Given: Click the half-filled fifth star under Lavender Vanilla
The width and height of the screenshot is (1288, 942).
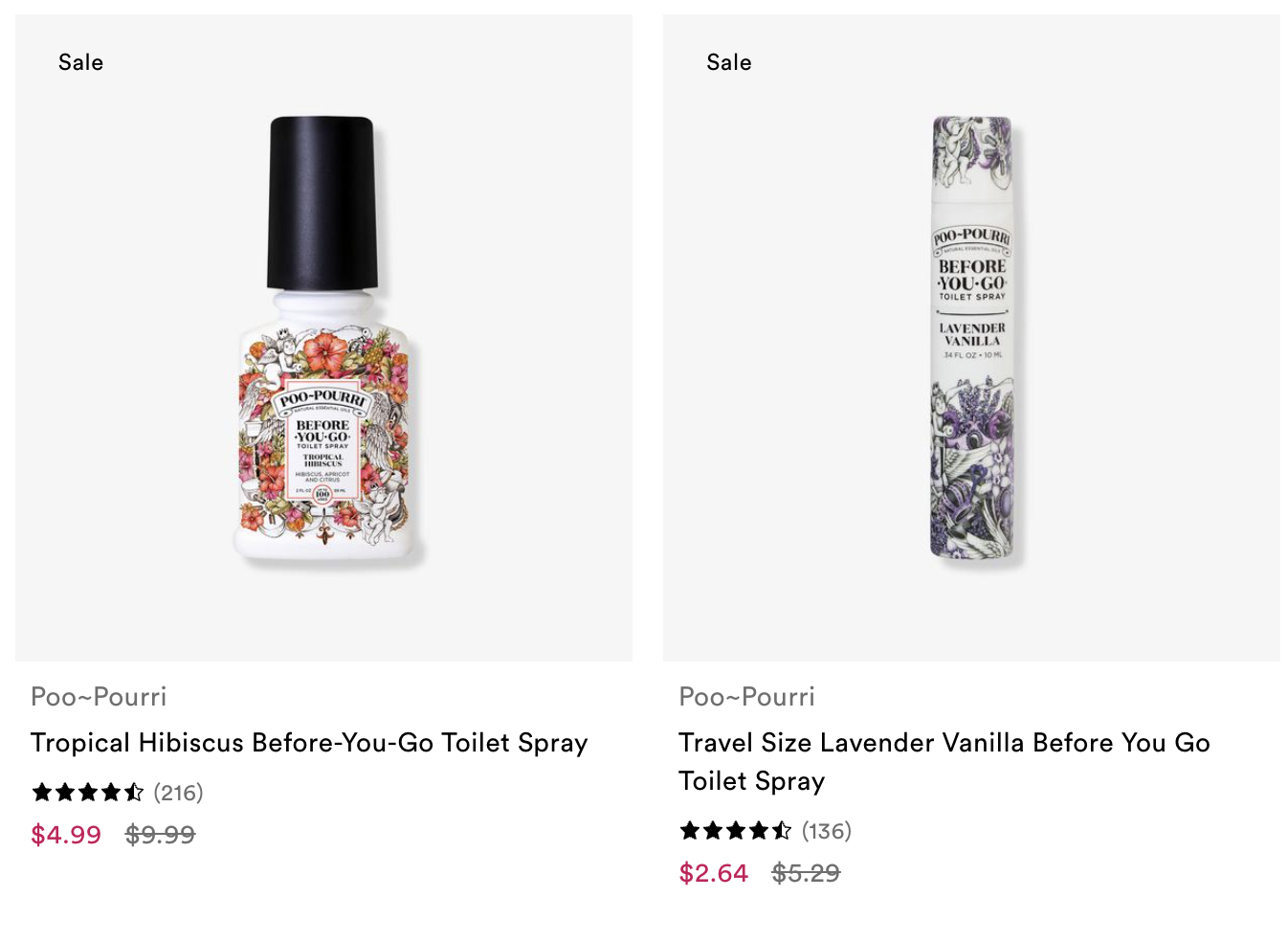Looking at the screenshot, I should tap(782, 831).
